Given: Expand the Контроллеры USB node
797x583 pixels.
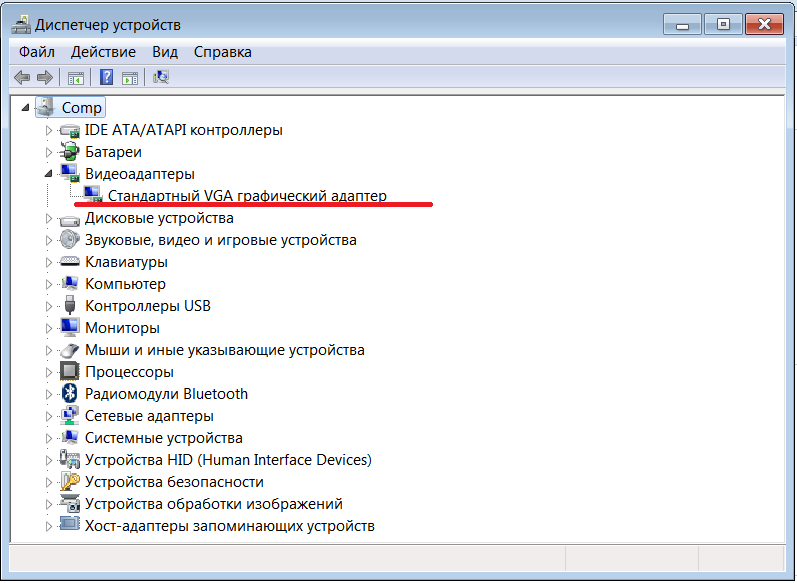Looking at the screenshot, I should click(49, 306).
